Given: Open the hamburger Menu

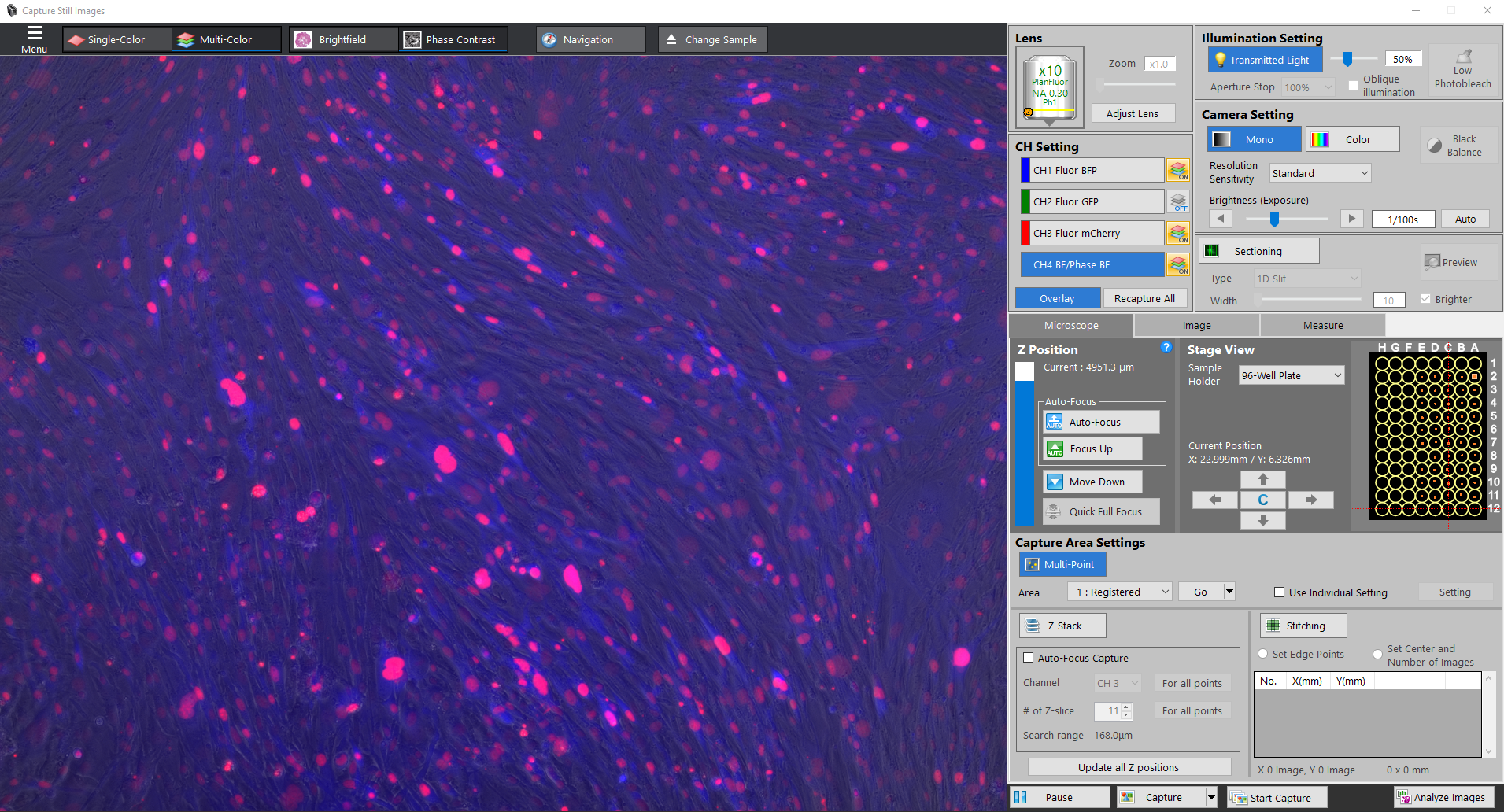Looking at the screenshot, I should (x=35, y=39).
